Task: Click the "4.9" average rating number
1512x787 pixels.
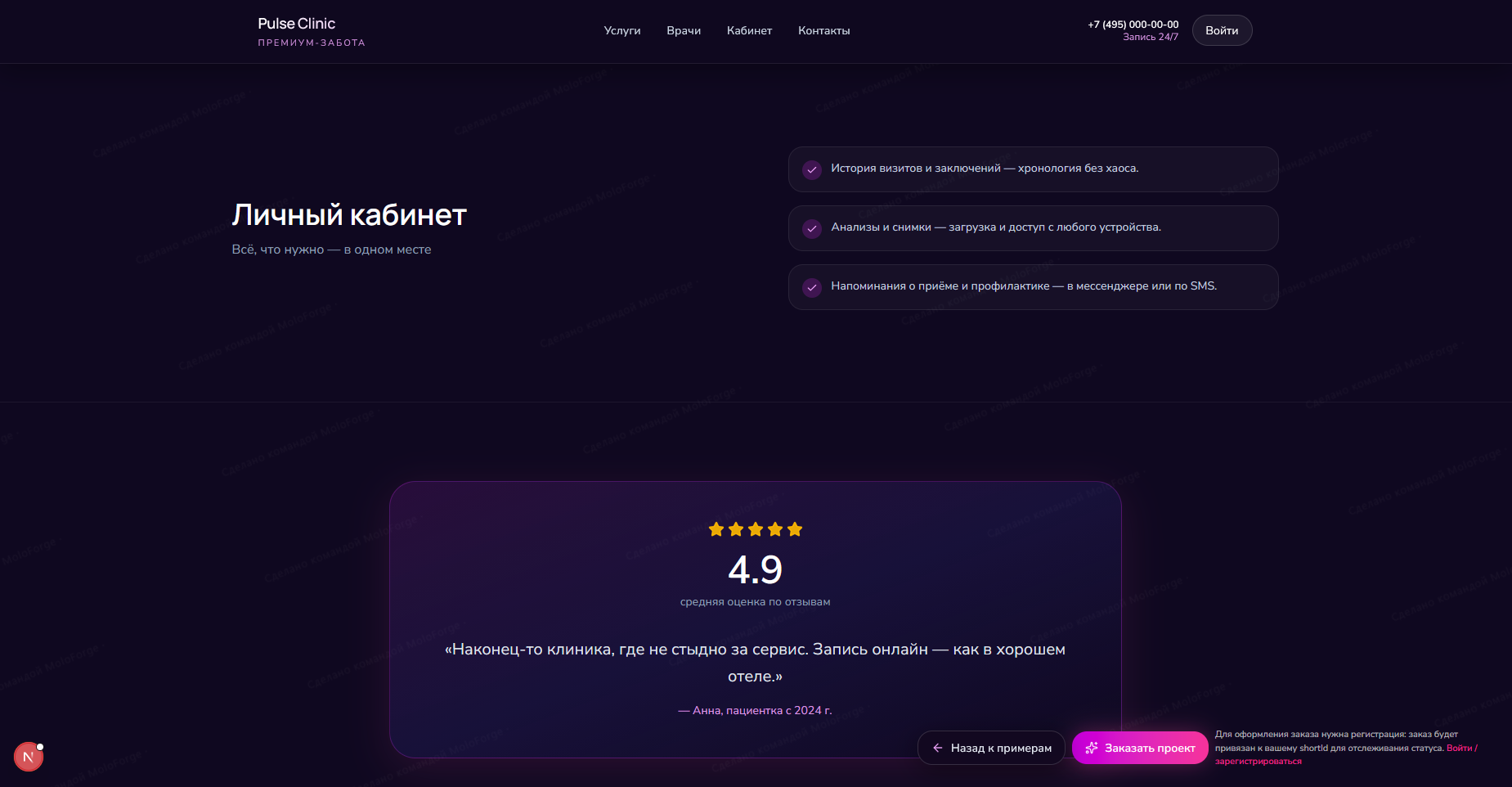Action: (x=755, y=570)
